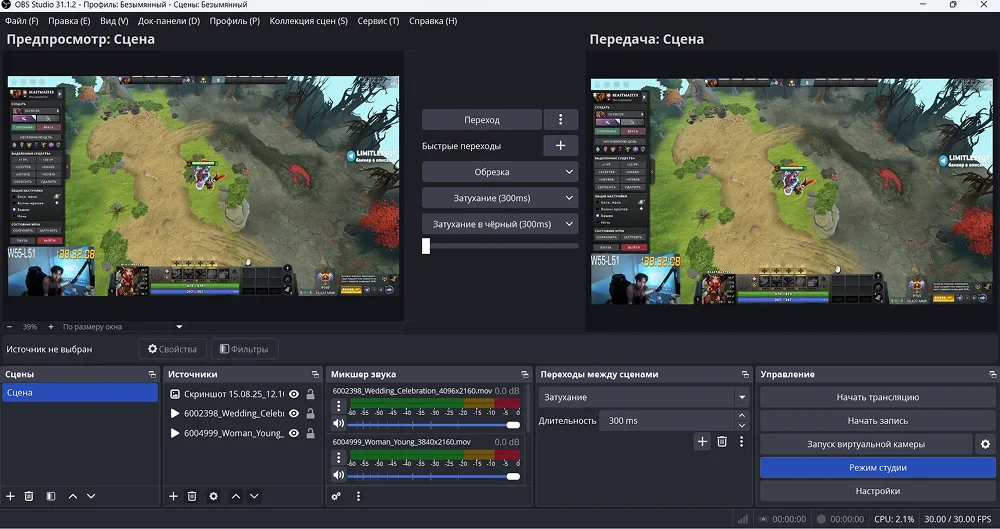Mute the Wedding_Celebration audio speaker icon
1000x529 pixels.
pyautogui.click(x=339, y=423)
